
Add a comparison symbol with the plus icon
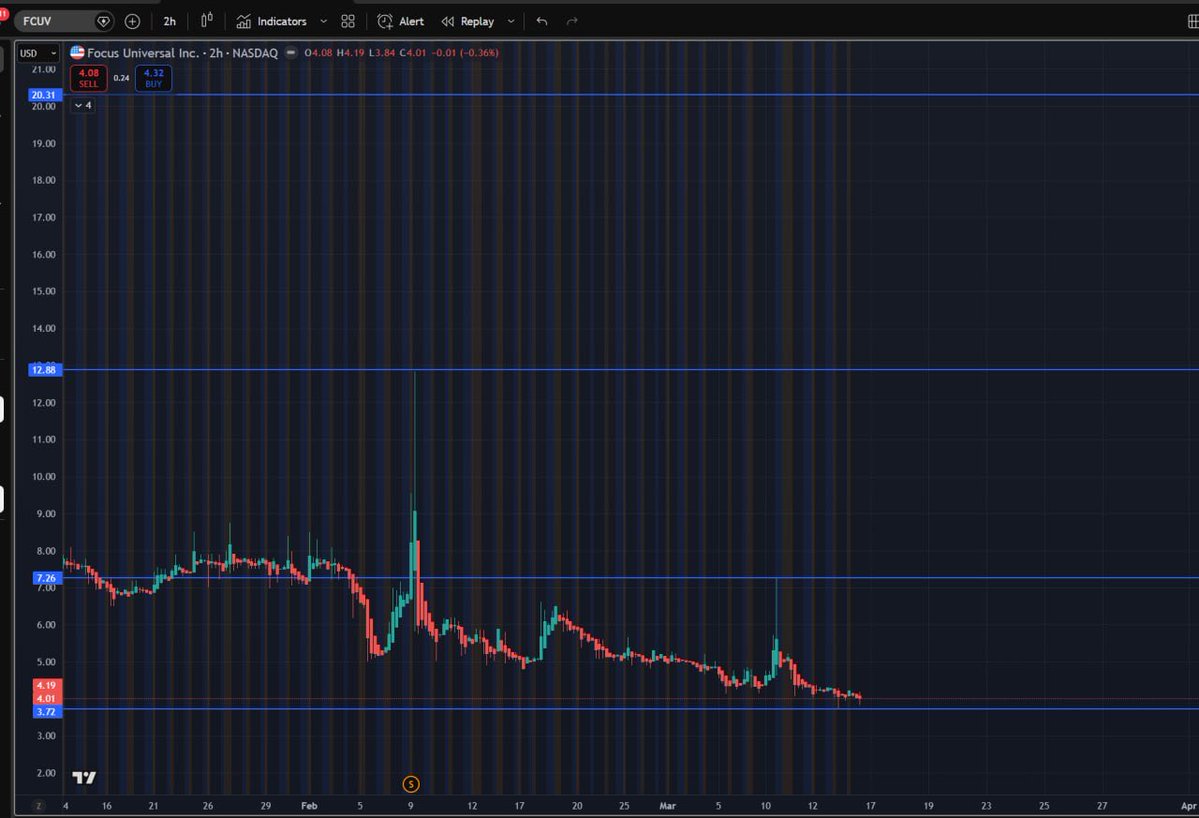coord(131,21)
